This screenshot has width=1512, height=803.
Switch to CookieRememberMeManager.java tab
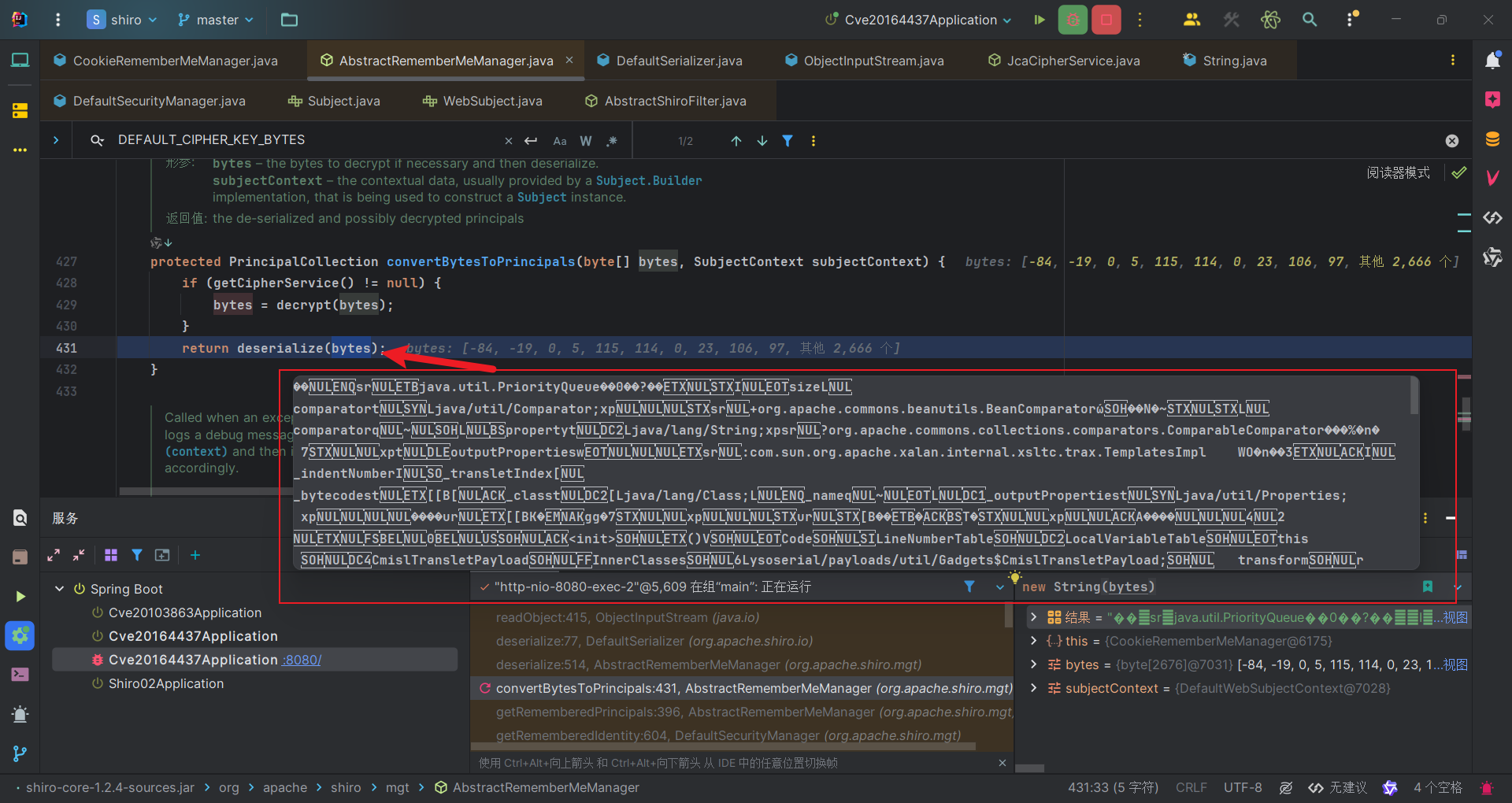[x=166, y=61]
